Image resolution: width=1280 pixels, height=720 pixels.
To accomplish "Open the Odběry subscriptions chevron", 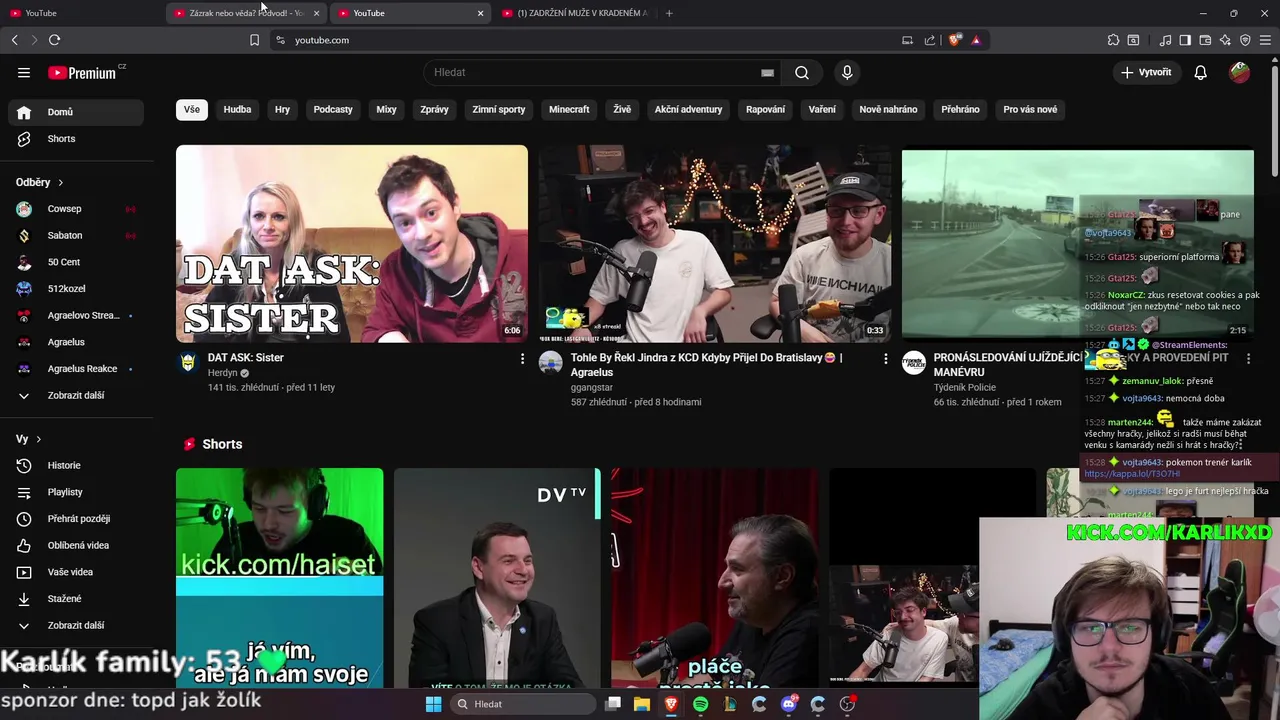I will click(x=60, y=182).
